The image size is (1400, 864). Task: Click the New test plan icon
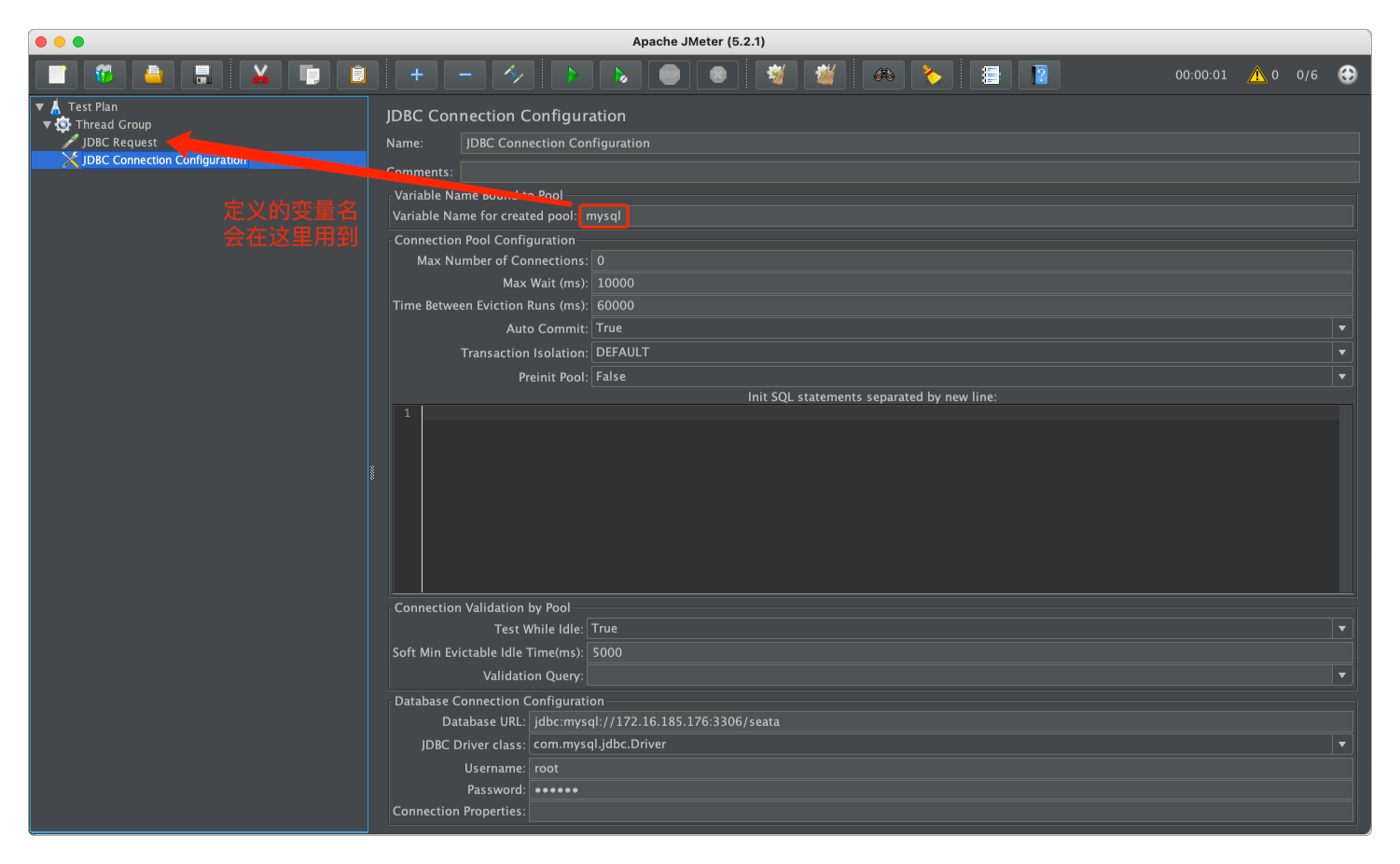57,75
